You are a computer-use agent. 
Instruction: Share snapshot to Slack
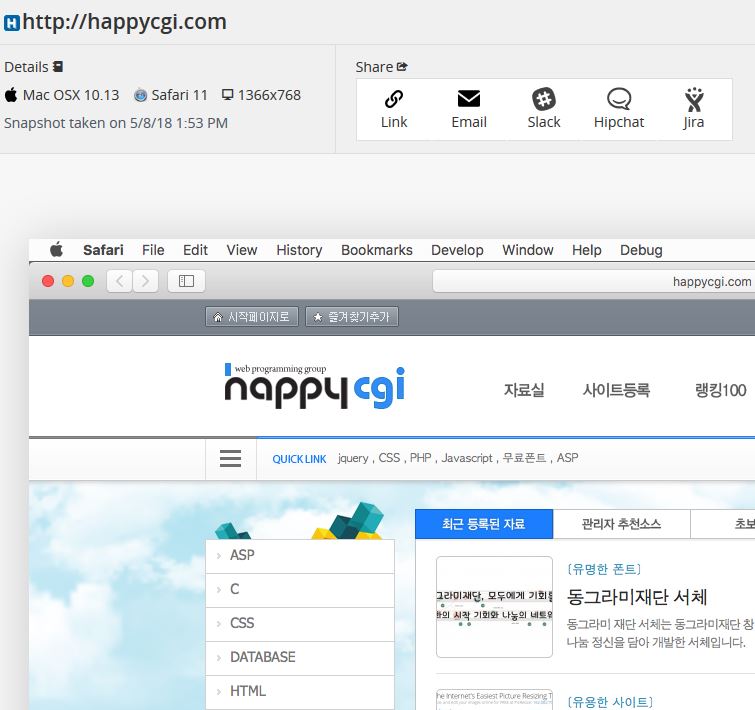coord(544,99)
